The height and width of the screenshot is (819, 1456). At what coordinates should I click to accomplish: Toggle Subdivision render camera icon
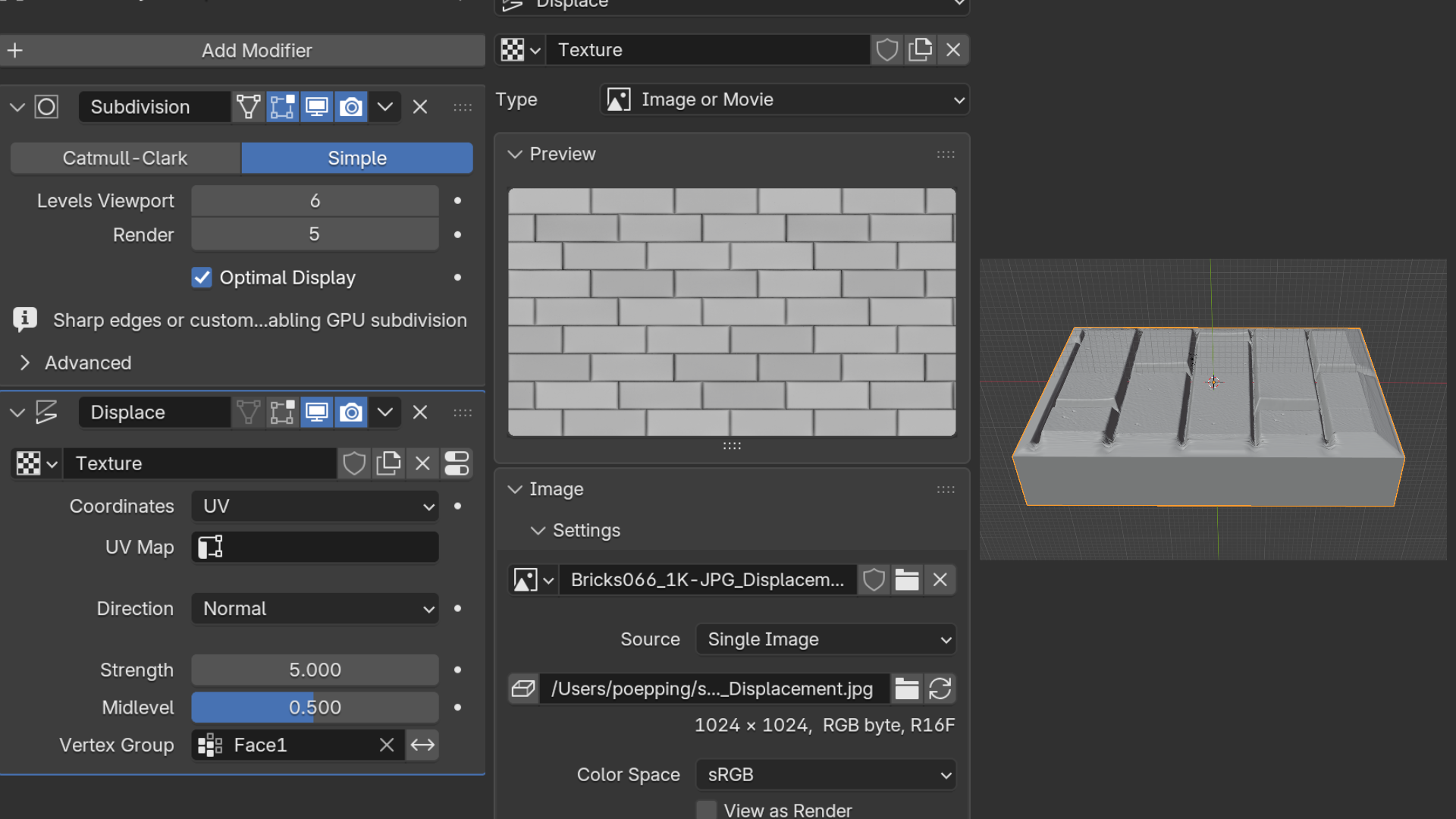point(350,107)
